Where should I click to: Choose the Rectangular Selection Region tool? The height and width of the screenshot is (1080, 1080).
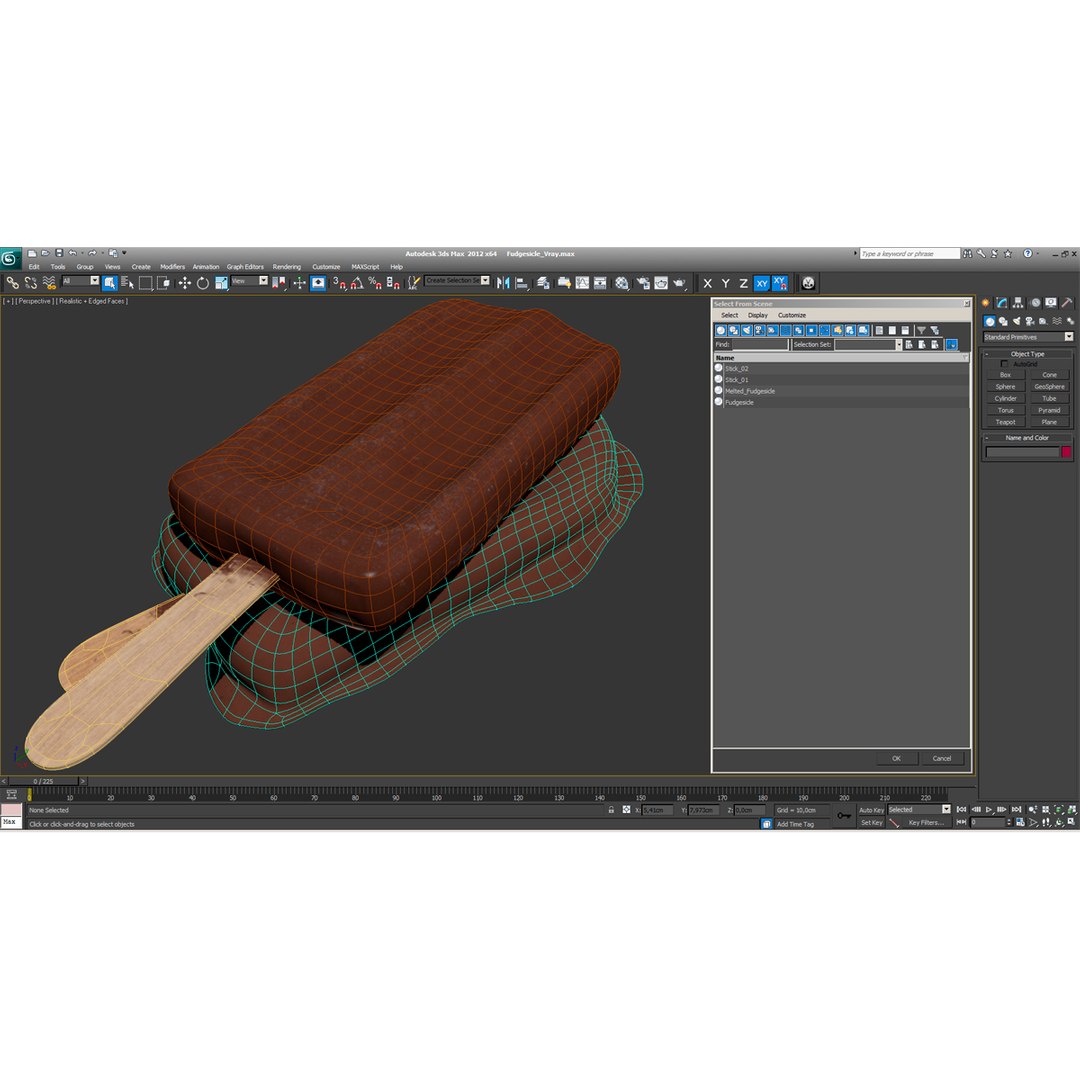tap(145, 282)
